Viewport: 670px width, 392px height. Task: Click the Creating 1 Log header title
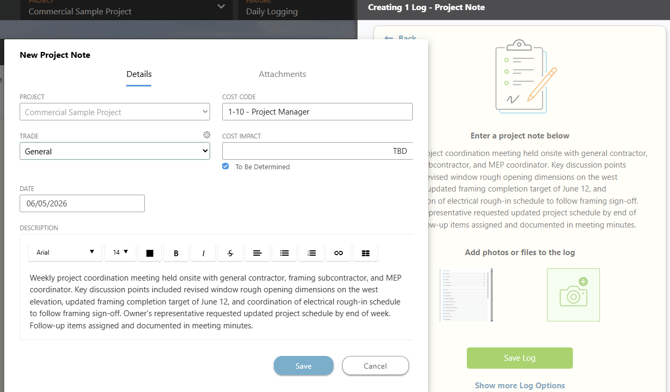(x=426, y=7)
